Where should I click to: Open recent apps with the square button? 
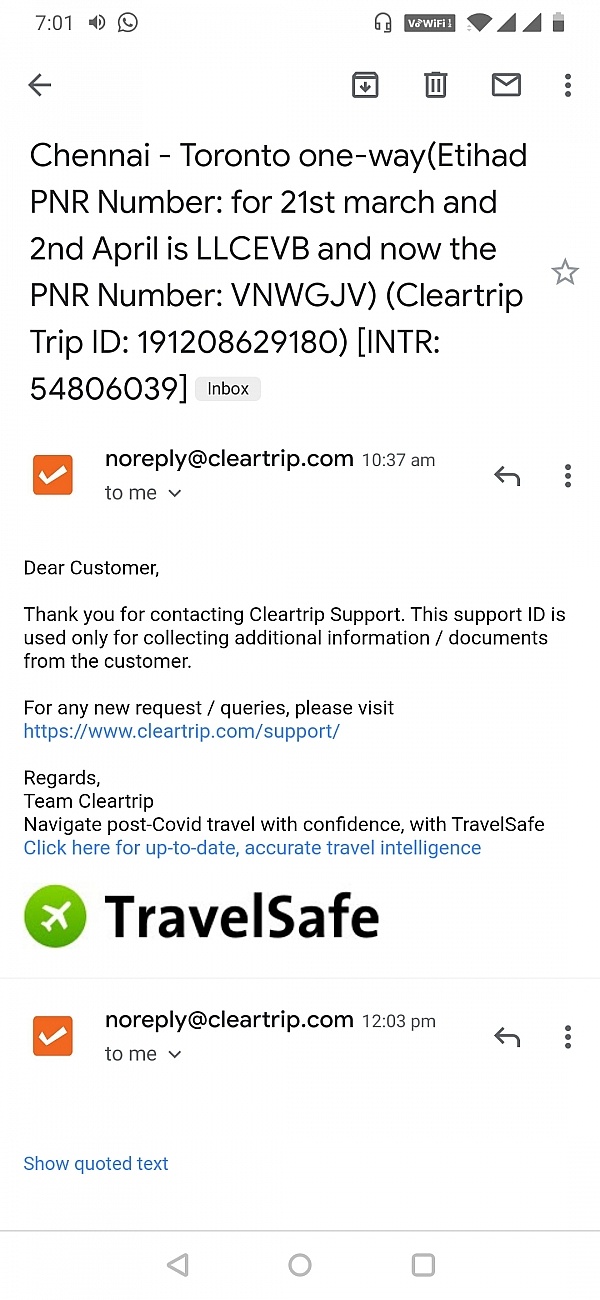point(423,1265)
